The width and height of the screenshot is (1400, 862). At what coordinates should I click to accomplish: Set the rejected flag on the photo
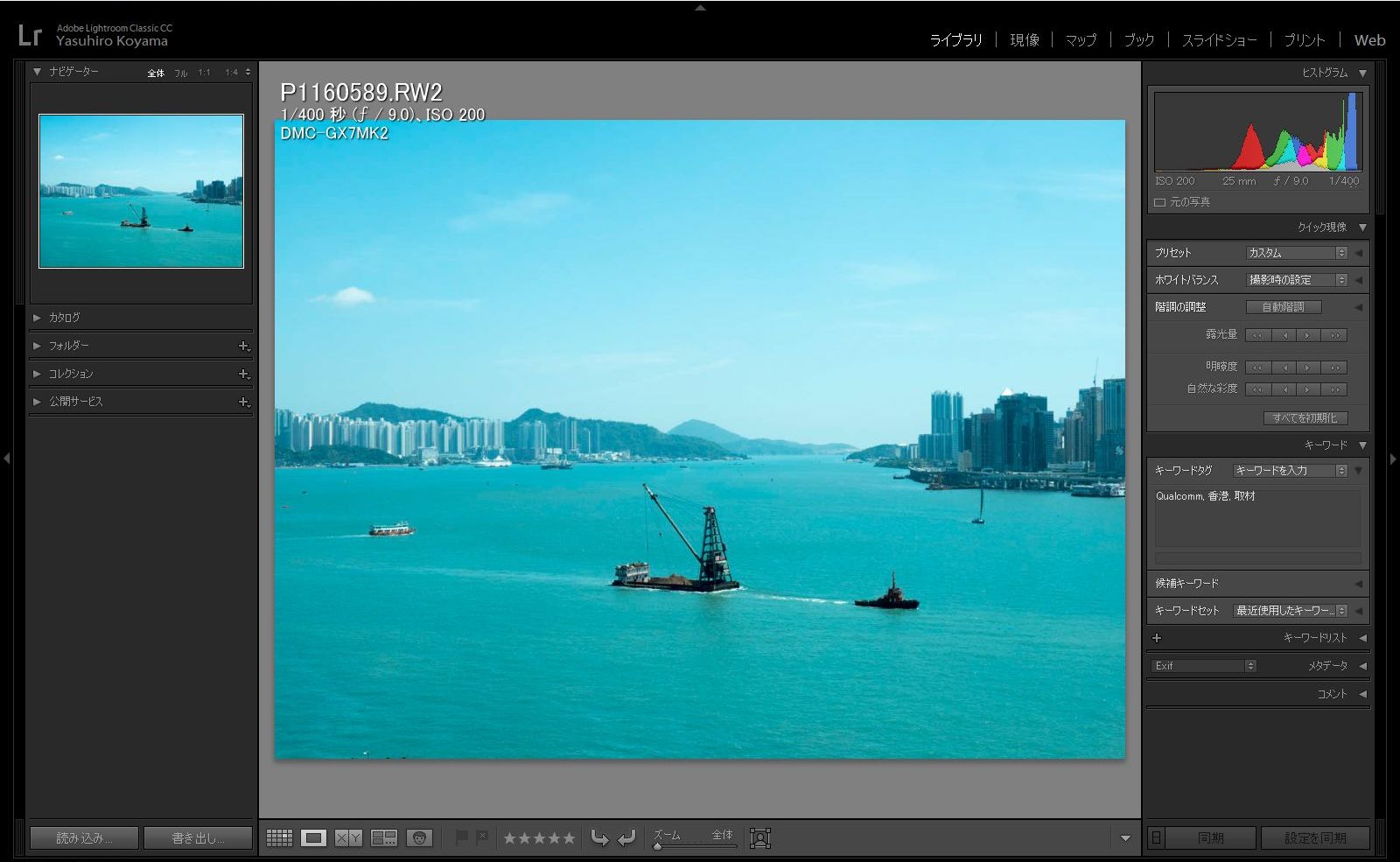click(481, 837)
